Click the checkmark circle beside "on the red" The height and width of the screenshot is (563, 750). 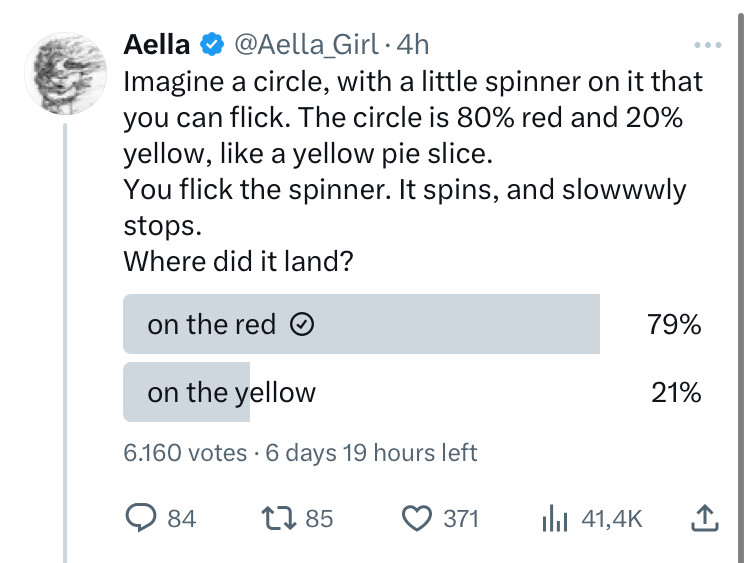click(302, 325)
